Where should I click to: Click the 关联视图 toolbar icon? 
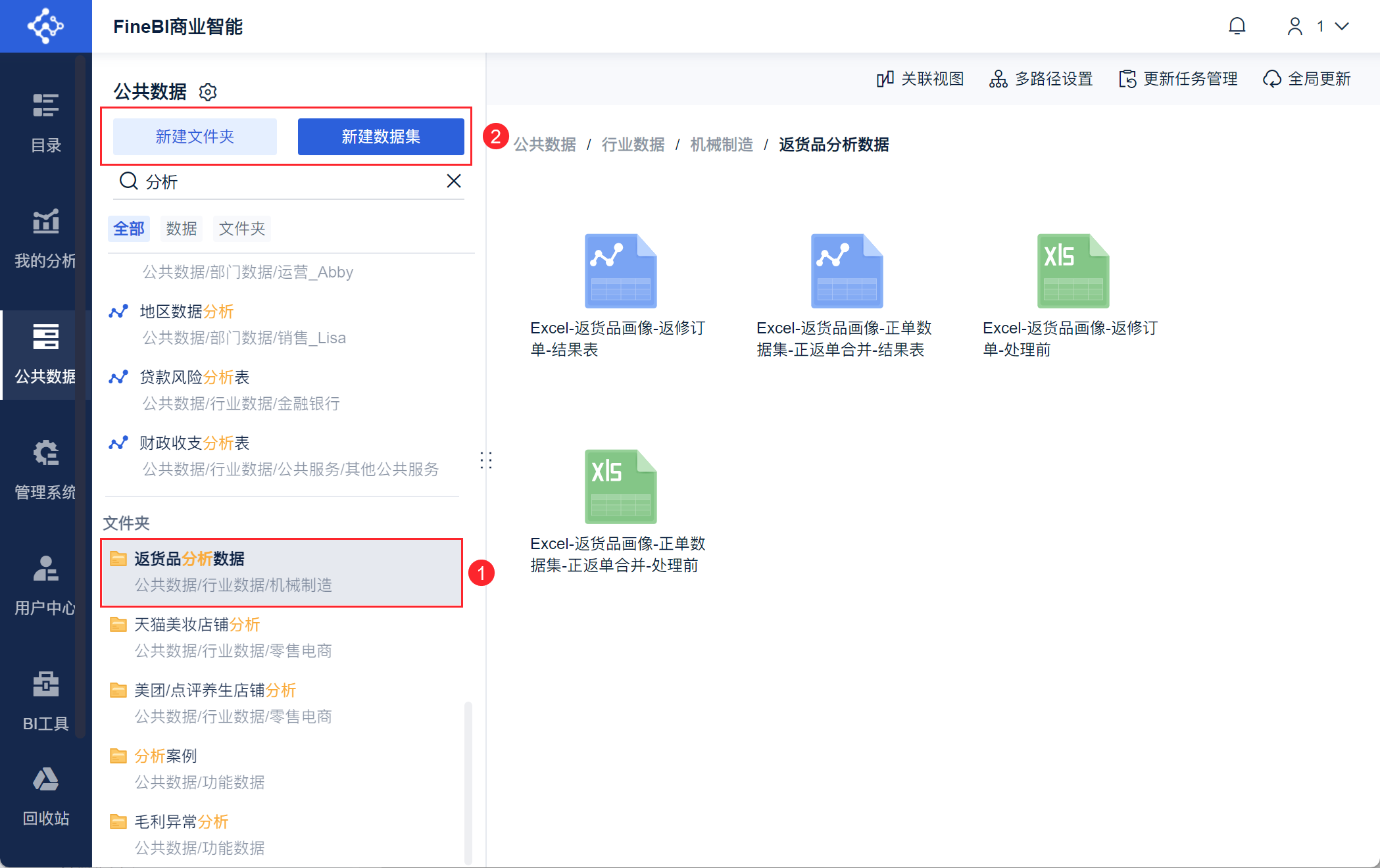885,79
